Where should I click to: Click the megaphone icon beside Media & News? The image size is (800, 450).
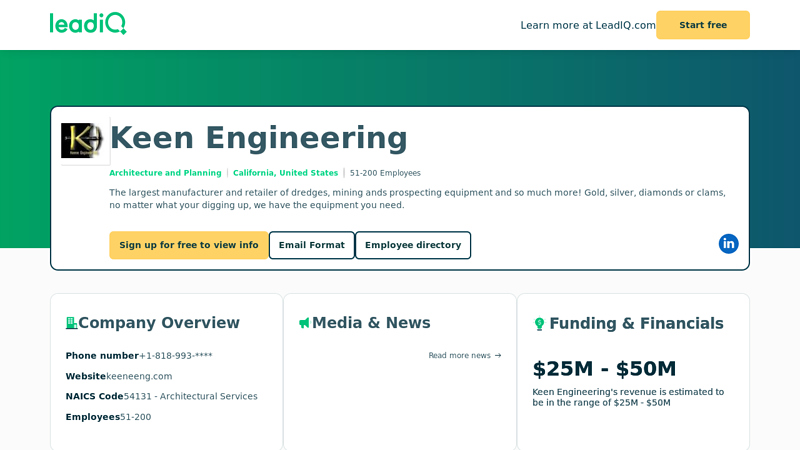click(305, 323)
